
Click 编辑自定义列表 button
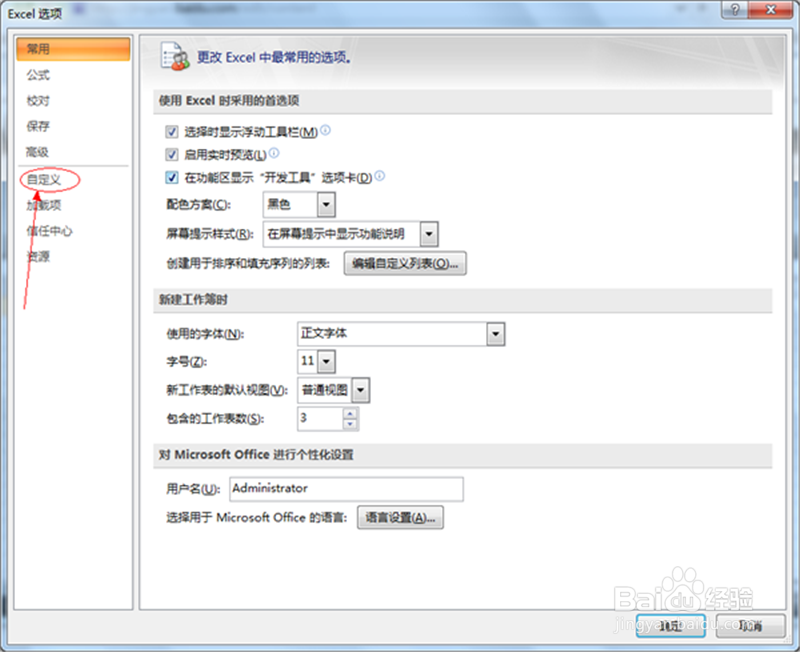click(x=405, y=263)
